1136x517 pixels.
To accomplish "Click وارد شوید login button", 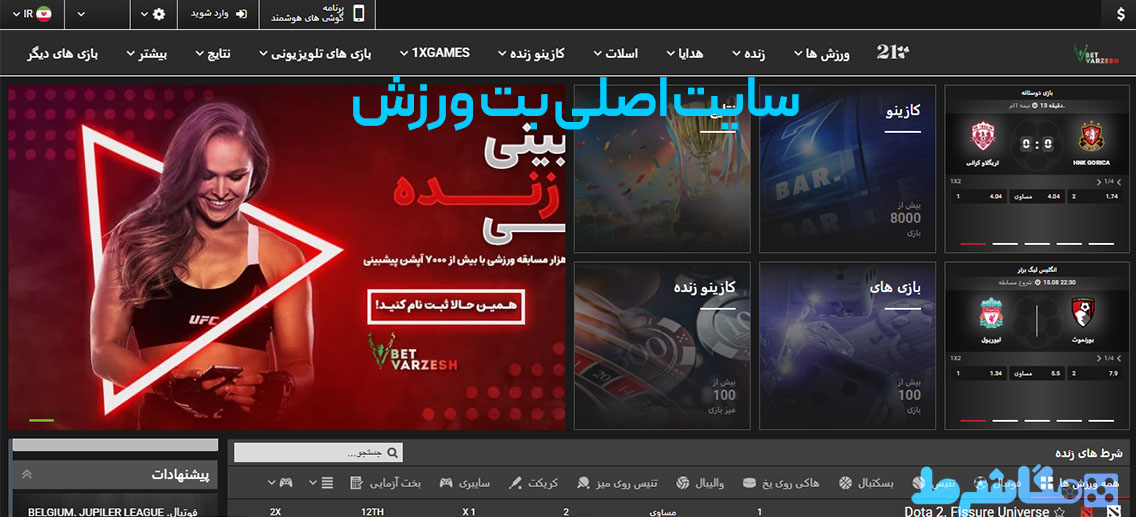I will [218, 14].
